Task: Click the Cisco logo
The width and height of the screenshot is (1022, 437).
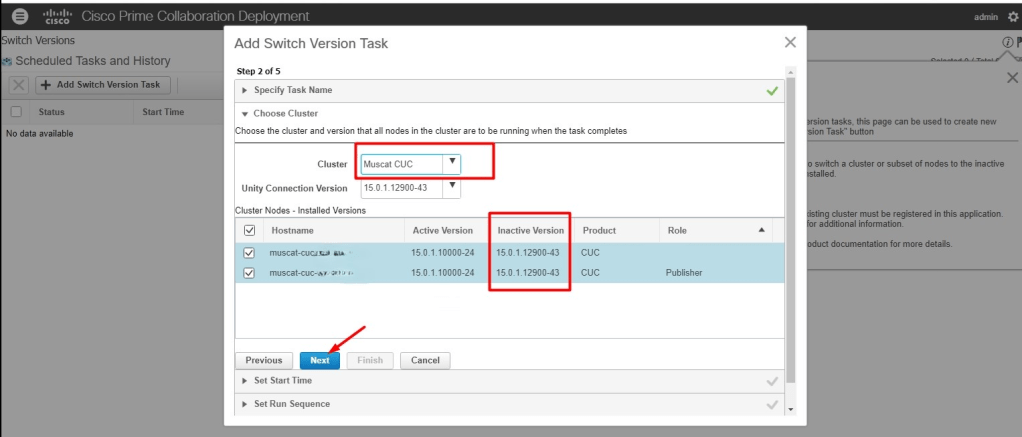Action: (57, 17)
